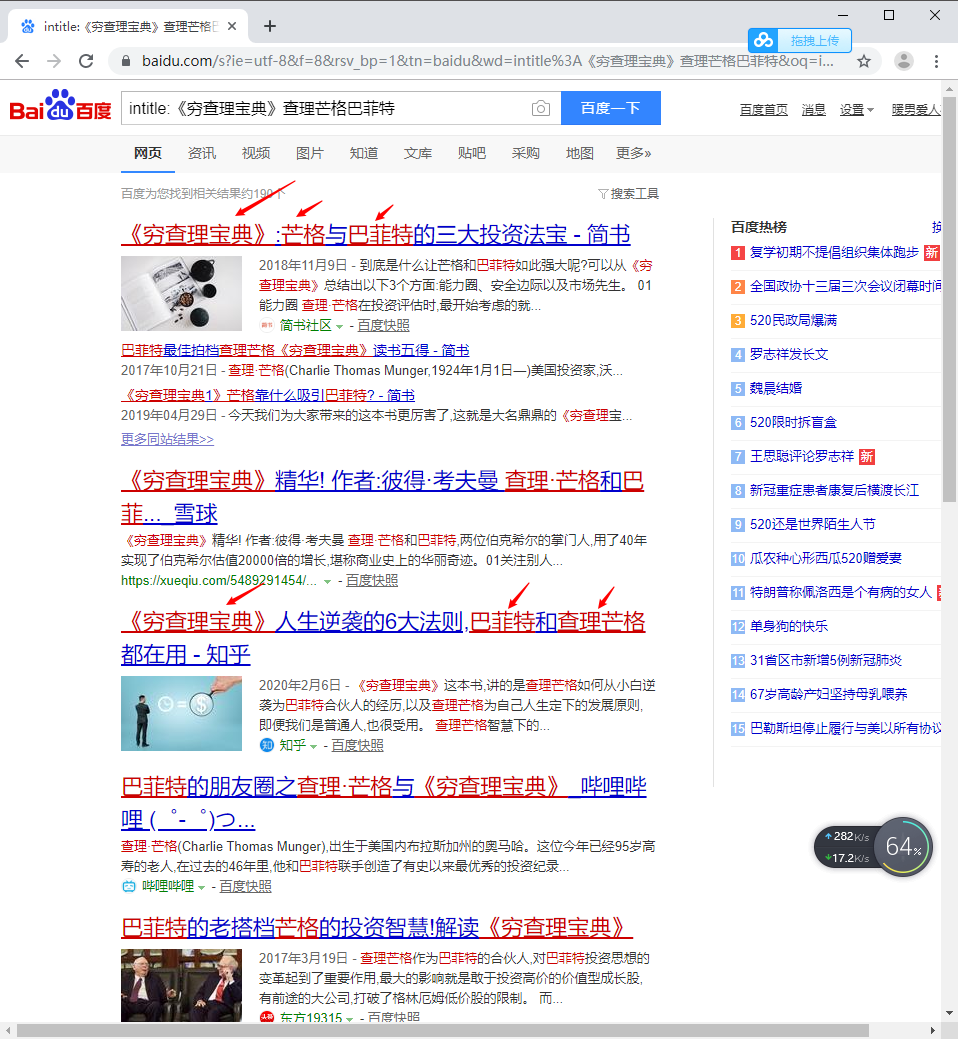Click the Baidu logo

(60, 106)
